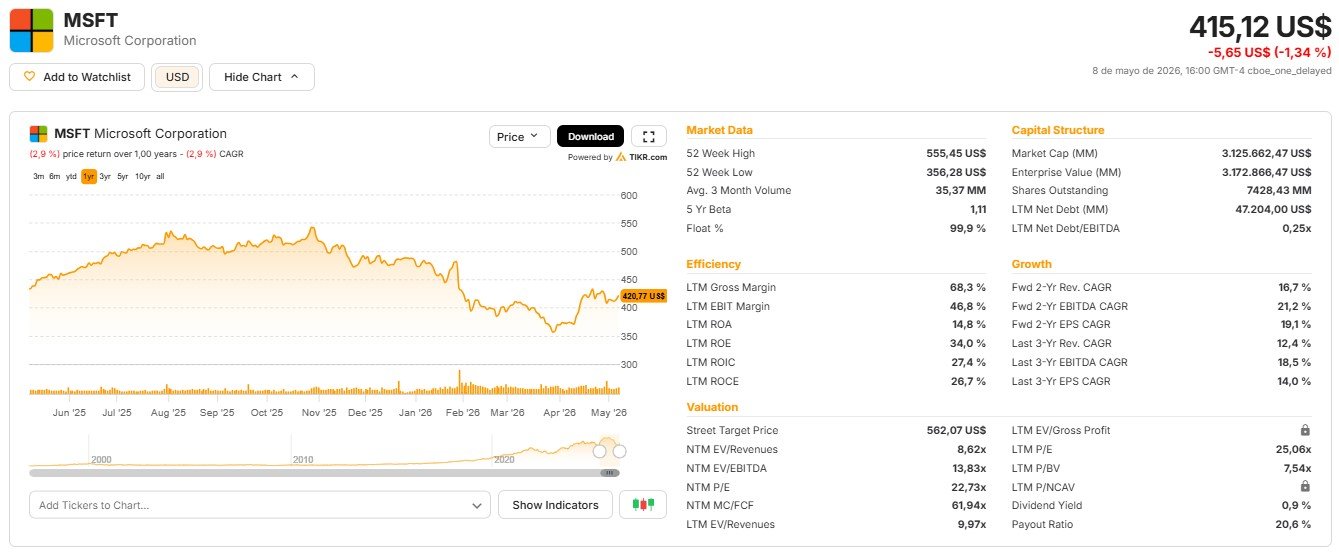Select the 3yr time range
Screen dimensions: 1339x552
pyautogui.click(x=106, y=176)
